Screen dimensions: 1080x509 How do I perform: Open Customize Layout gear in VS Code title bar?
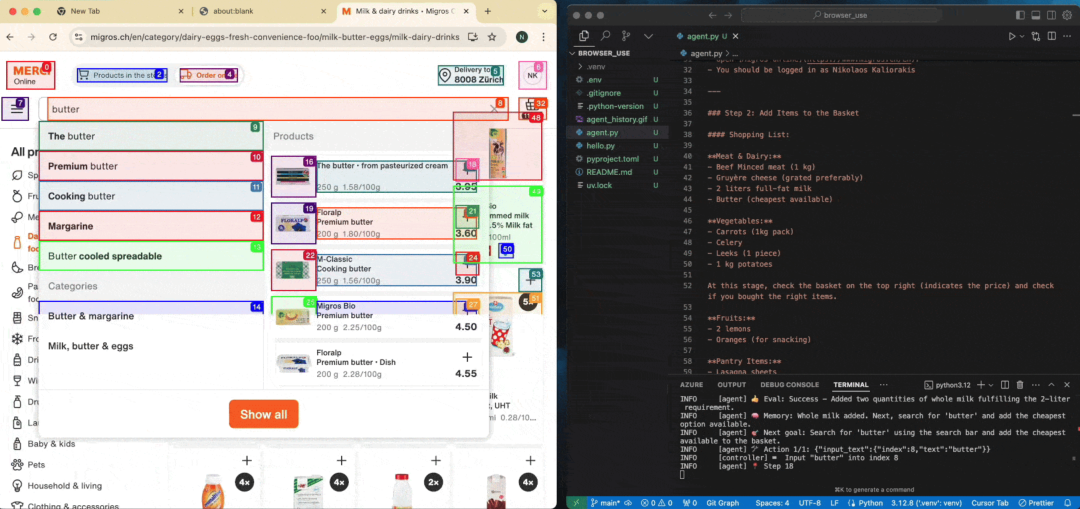pos(1068,15)
